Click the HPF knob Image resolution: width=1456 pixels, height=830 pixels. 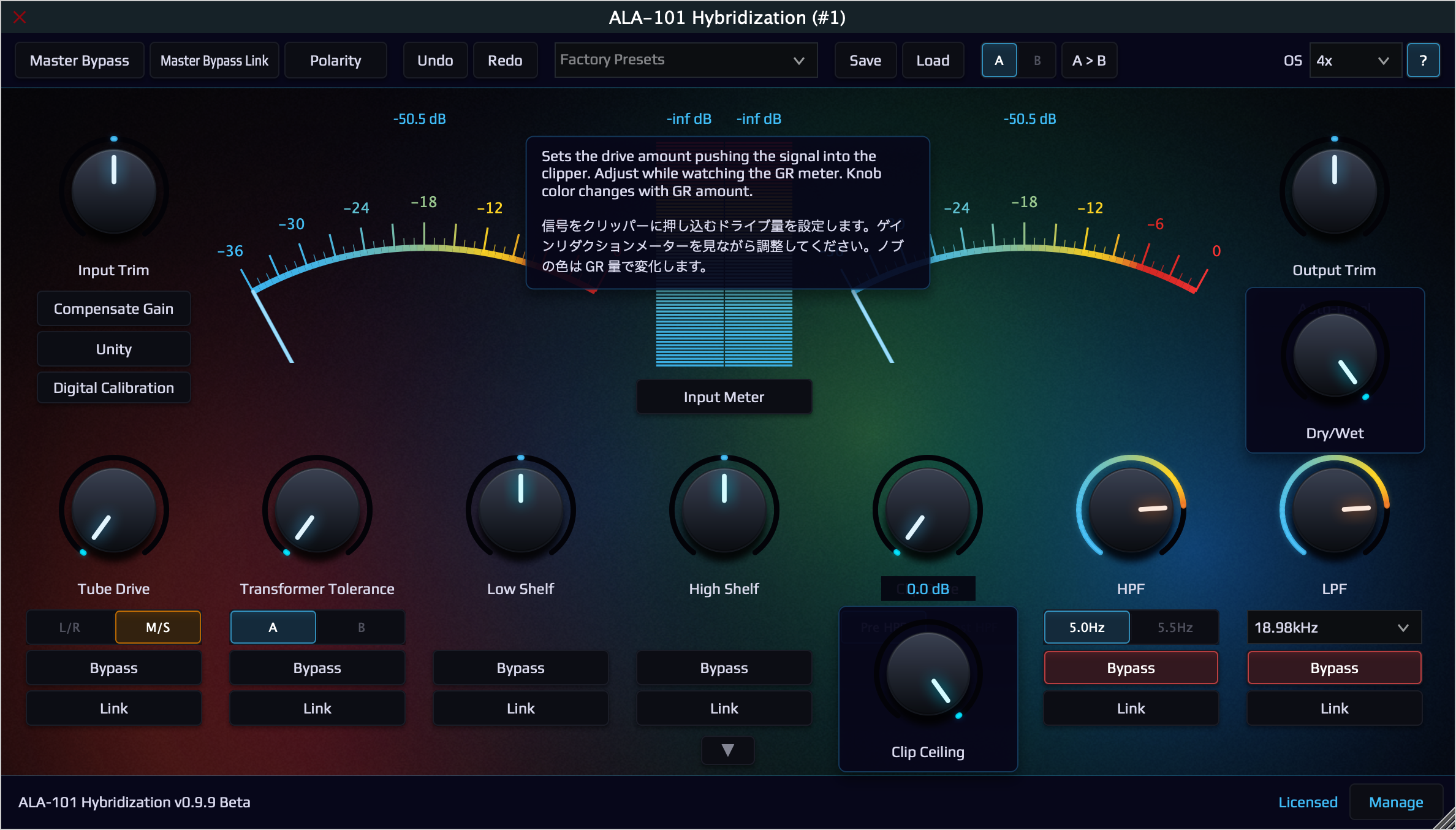(1131, 510)
